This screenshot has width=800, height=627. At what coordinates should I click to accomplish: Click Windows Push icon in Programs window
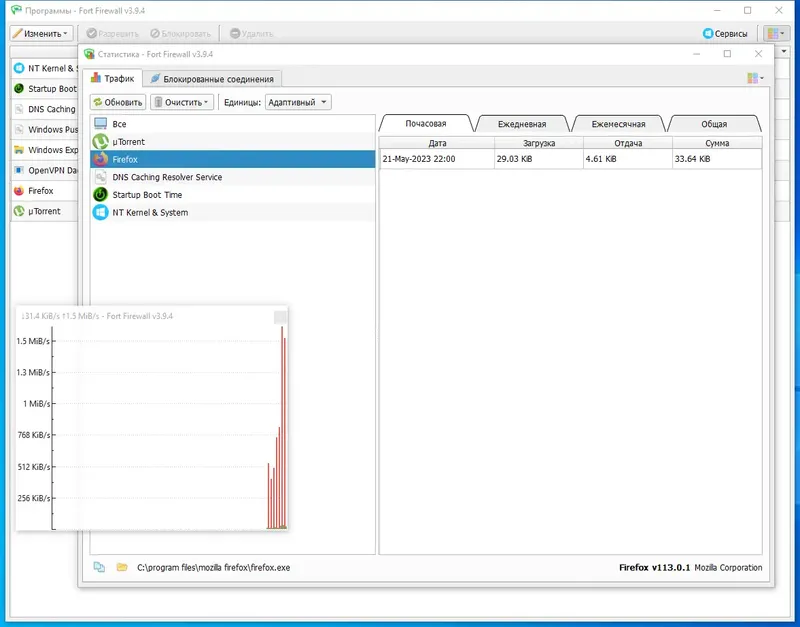pos(19,130)
